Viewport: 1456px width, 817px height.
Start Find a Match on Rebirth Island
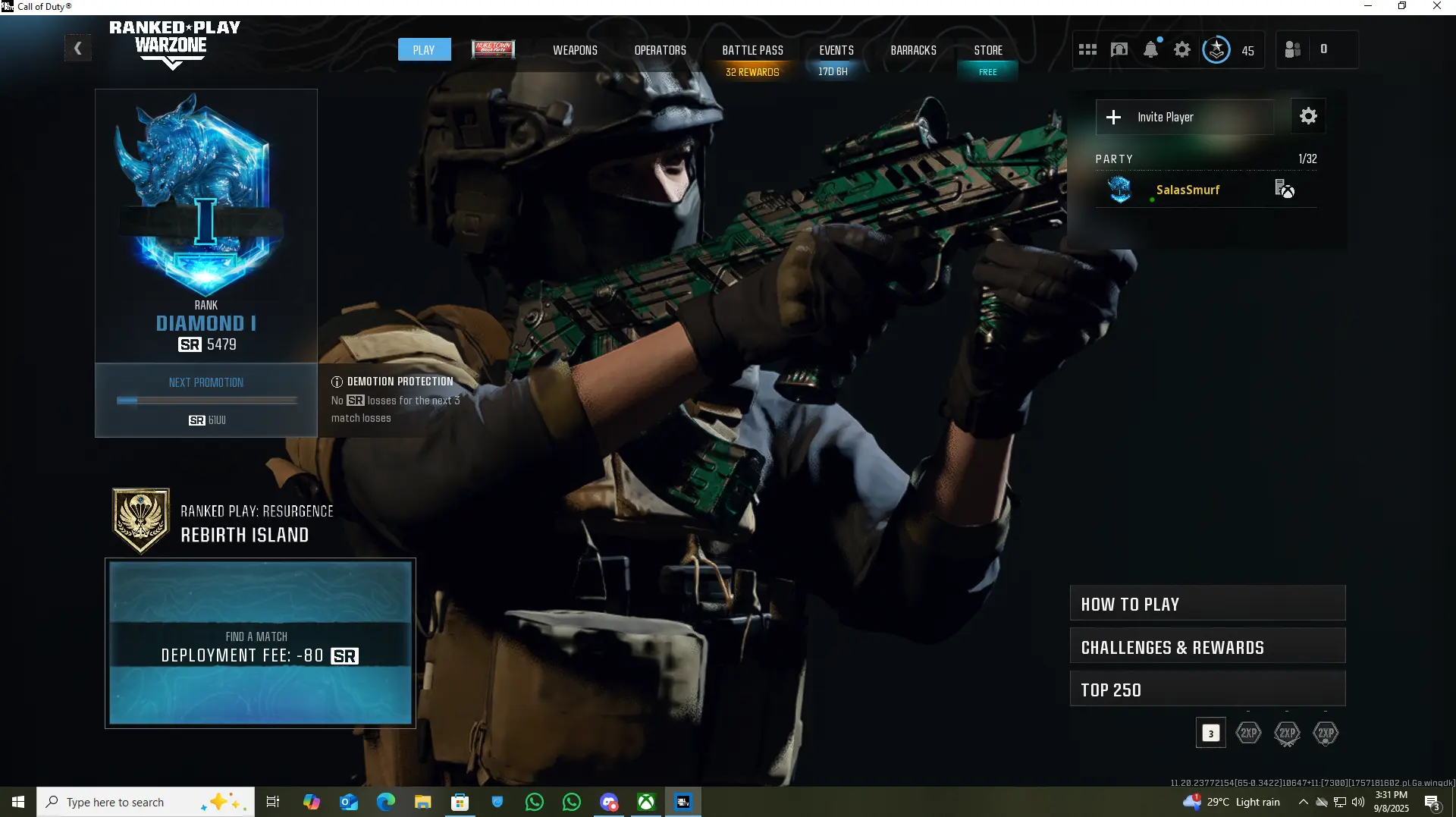click(x=260, y=643)
